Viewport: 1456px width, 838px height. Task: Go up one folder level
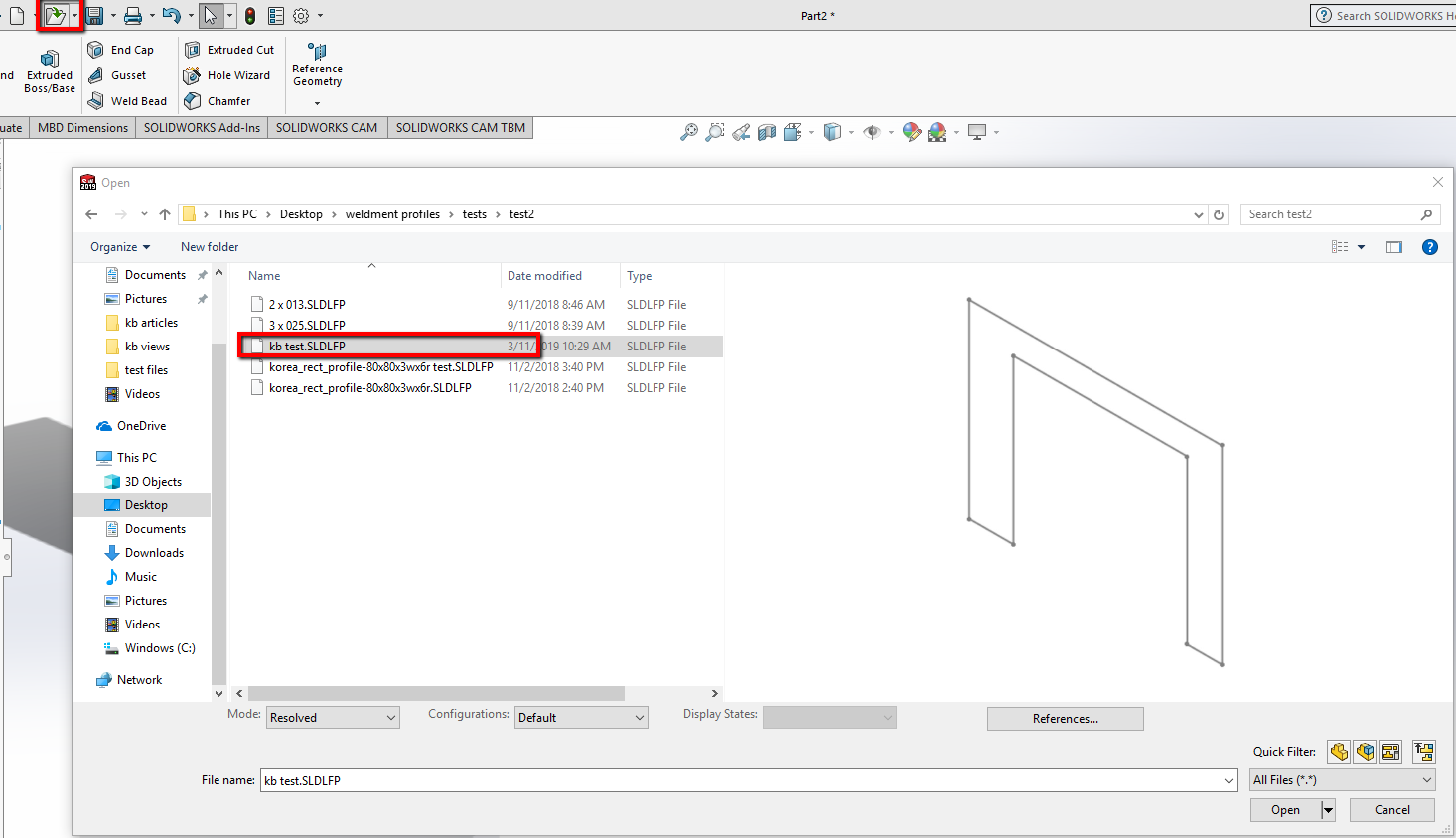coord(165,214)
